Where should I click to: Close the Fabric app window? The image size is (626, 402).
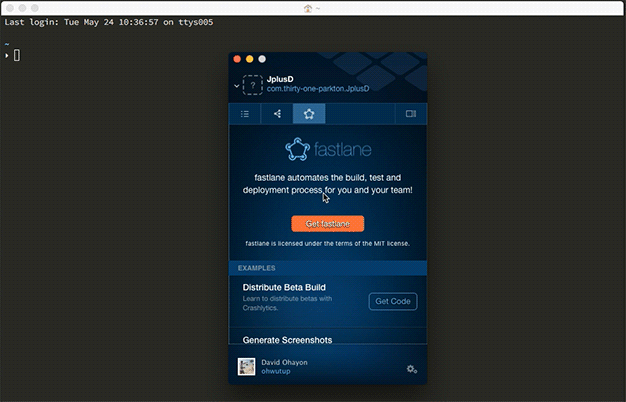pos(237,59)
